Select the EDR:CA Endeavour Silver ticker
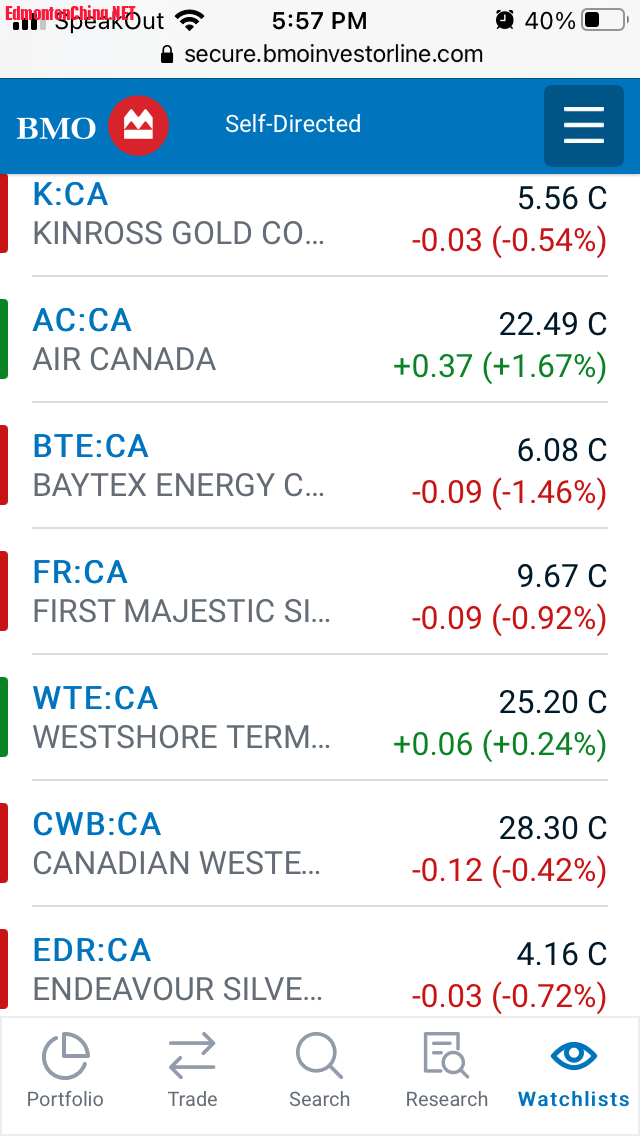Screen dimensions: 640x1136 point(92,951)
